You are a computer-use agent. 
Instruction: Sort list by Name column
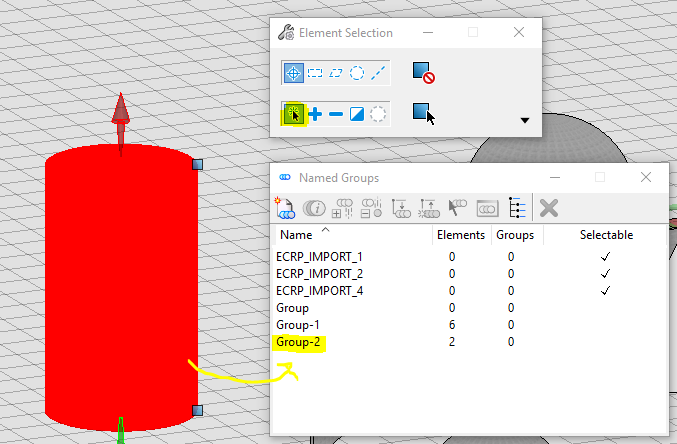pyautogui.click(x=296, y=235)
